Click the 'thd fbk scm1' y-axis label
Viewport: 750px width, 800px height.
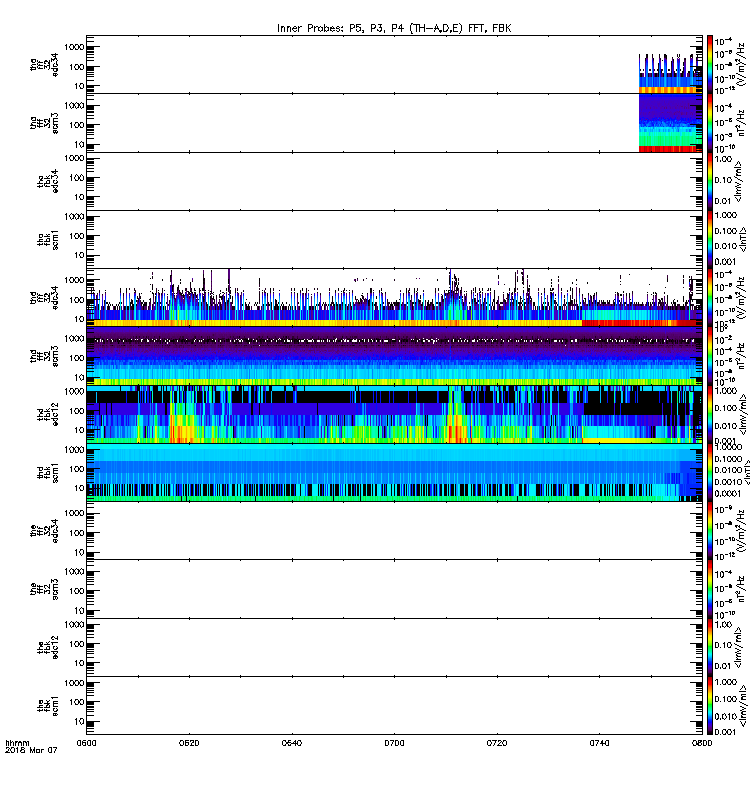pyautogui.click(x=47, y=472)
